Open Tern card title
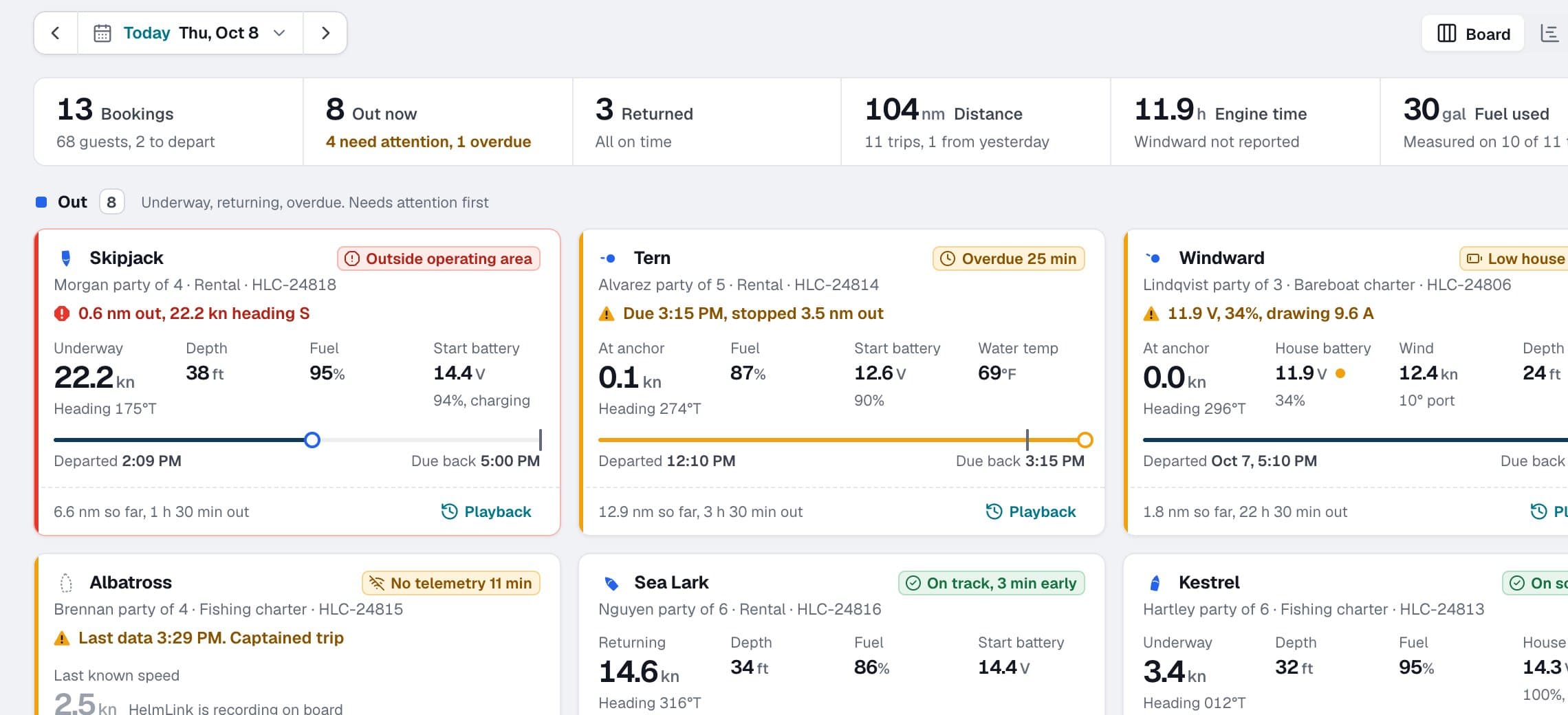 pos(652,258)
